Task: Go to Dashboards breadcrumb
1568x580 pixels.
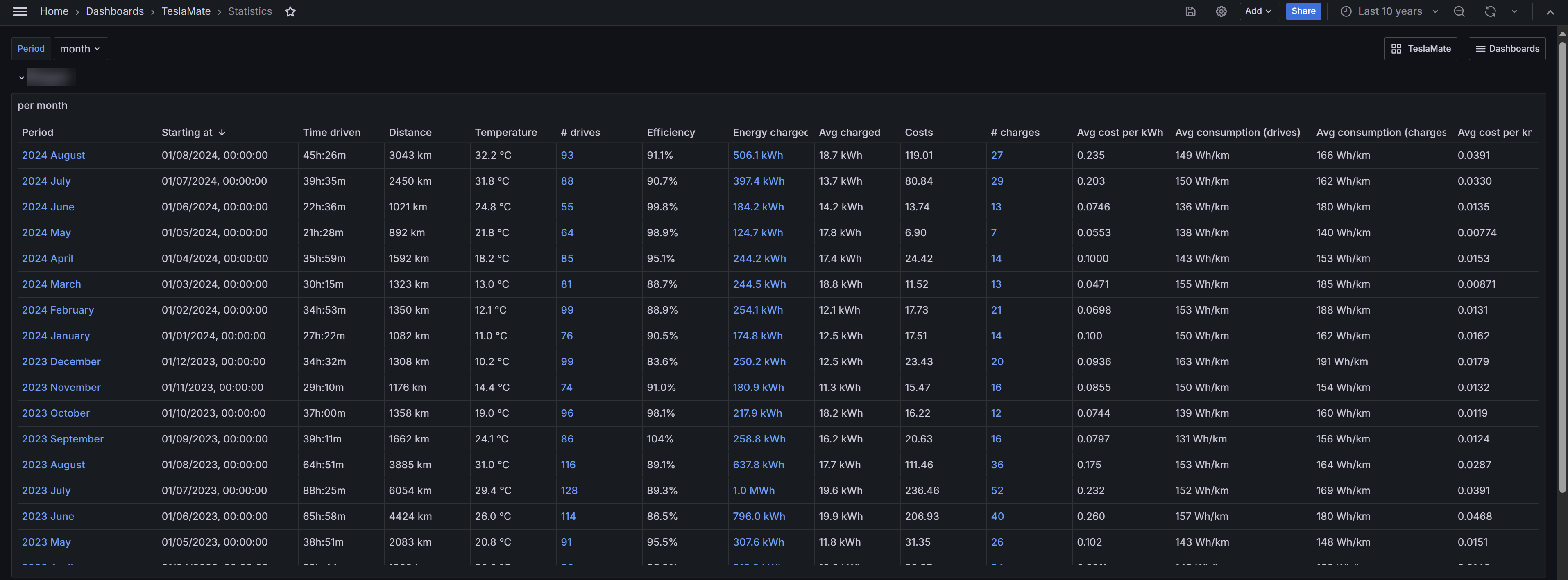Action: click(115, 11)
